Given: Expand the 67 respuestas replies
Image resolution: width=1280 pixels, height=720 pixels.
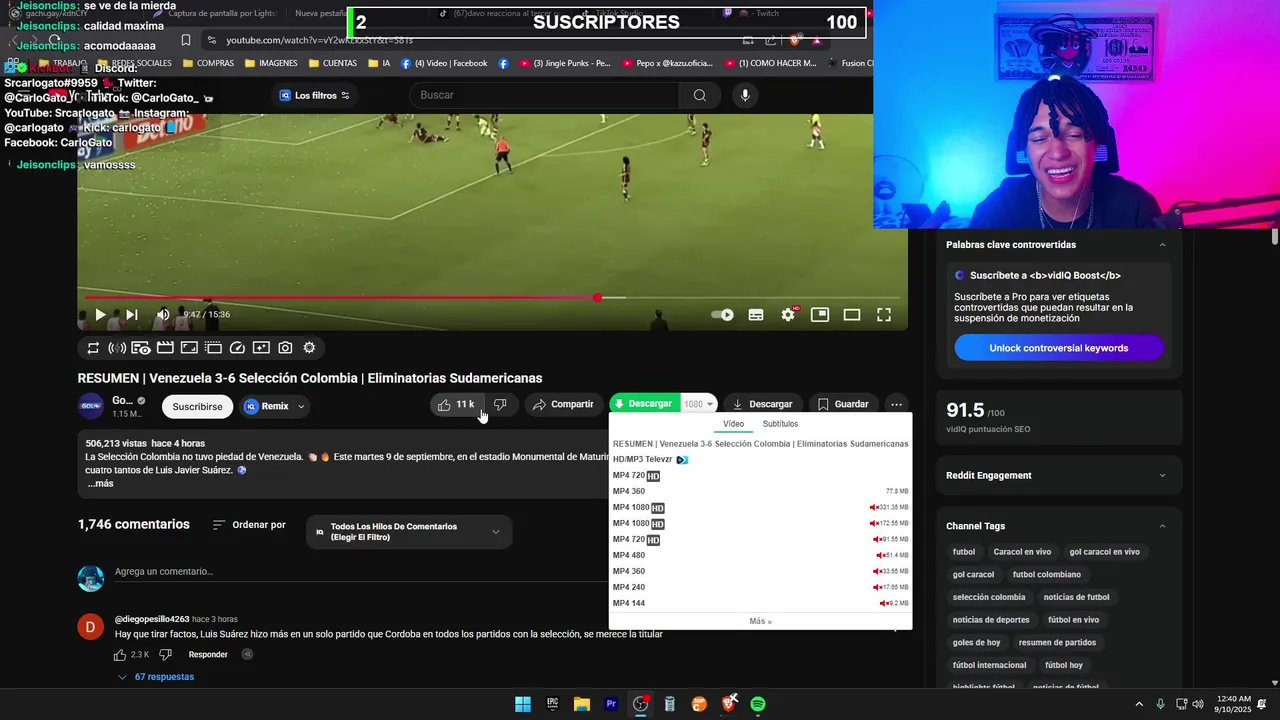Looking at the screenshot, I should (x=156, y=677).
